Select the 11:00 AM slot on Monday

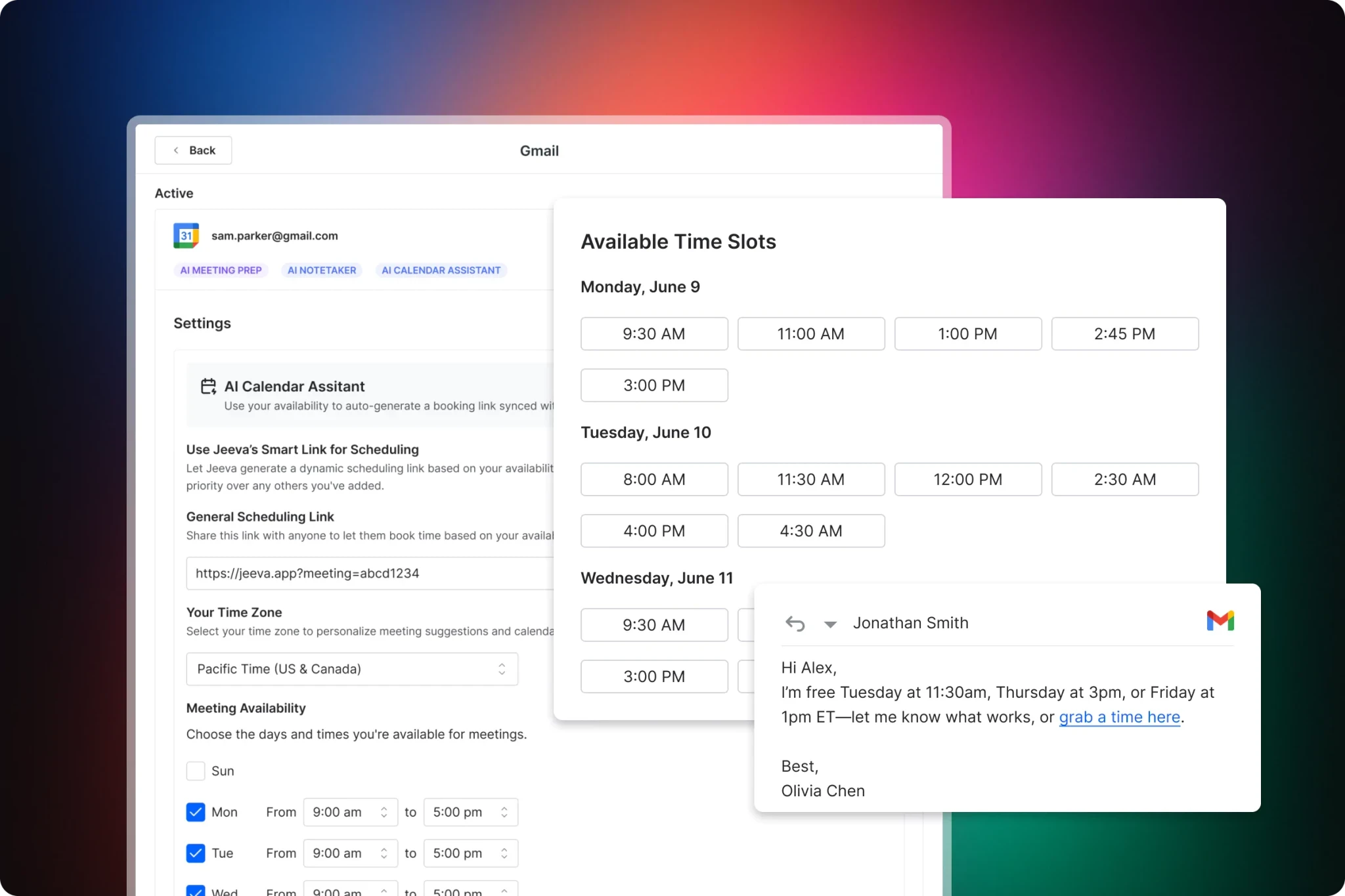810,333
